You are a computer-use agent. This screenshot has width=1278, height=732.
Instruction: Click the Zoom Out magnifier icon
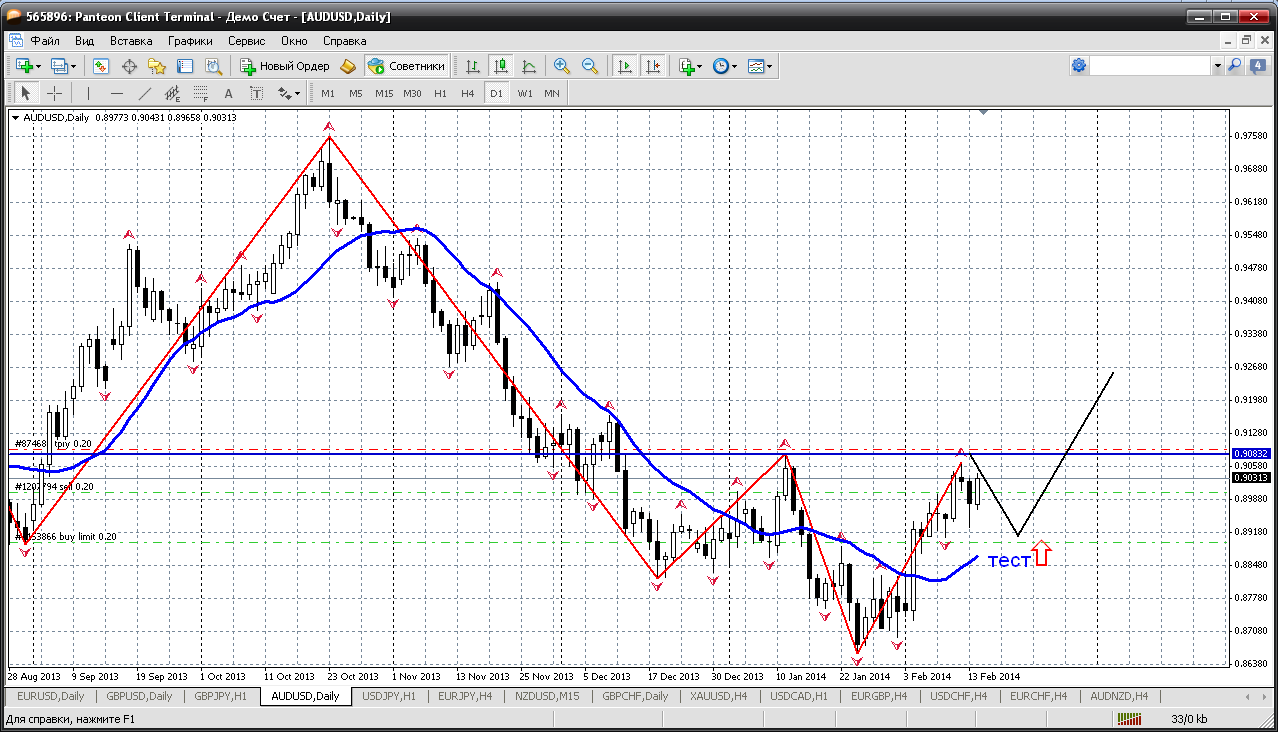pos(590,66)
